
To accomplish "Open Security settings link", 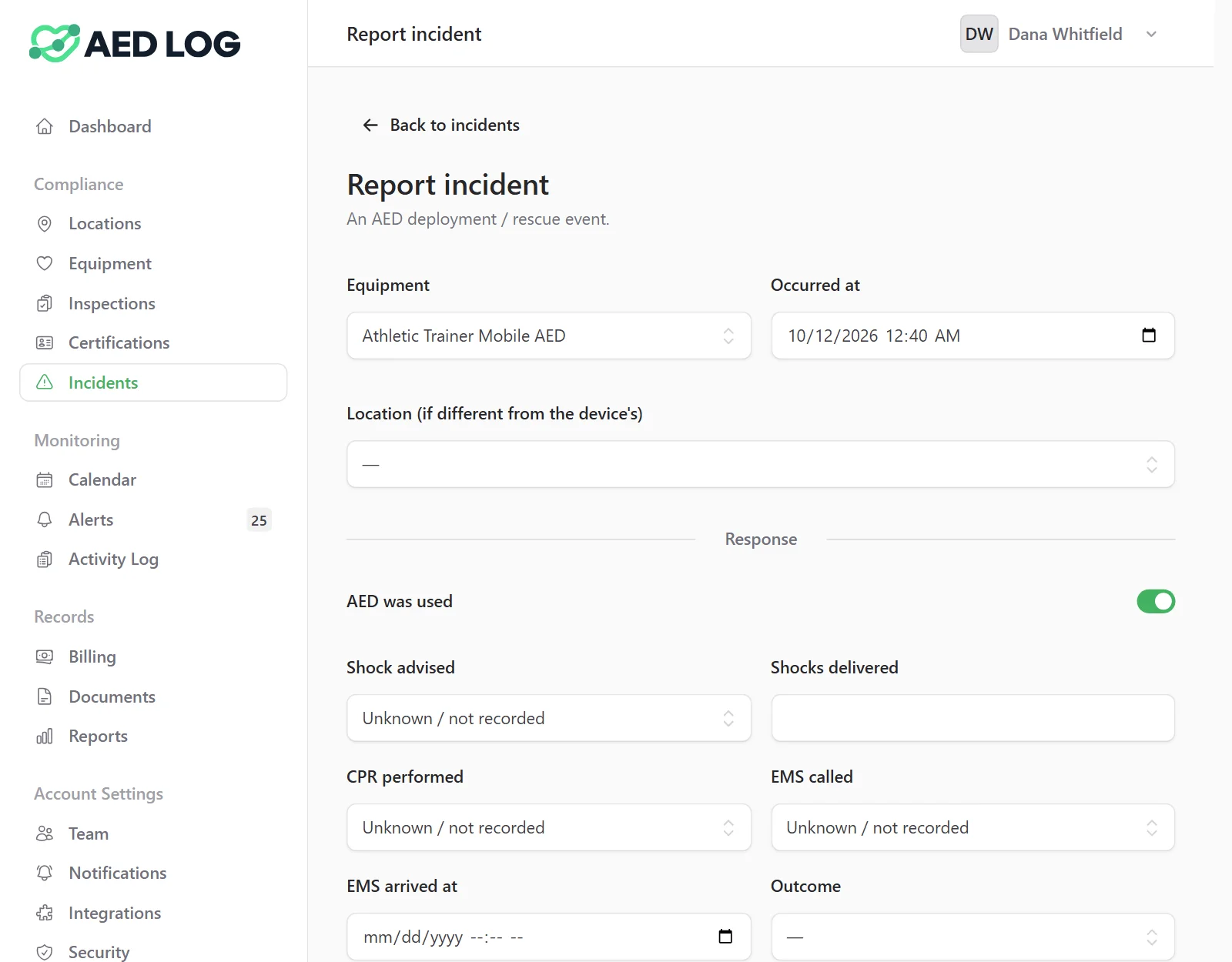I will click(153, 952).
